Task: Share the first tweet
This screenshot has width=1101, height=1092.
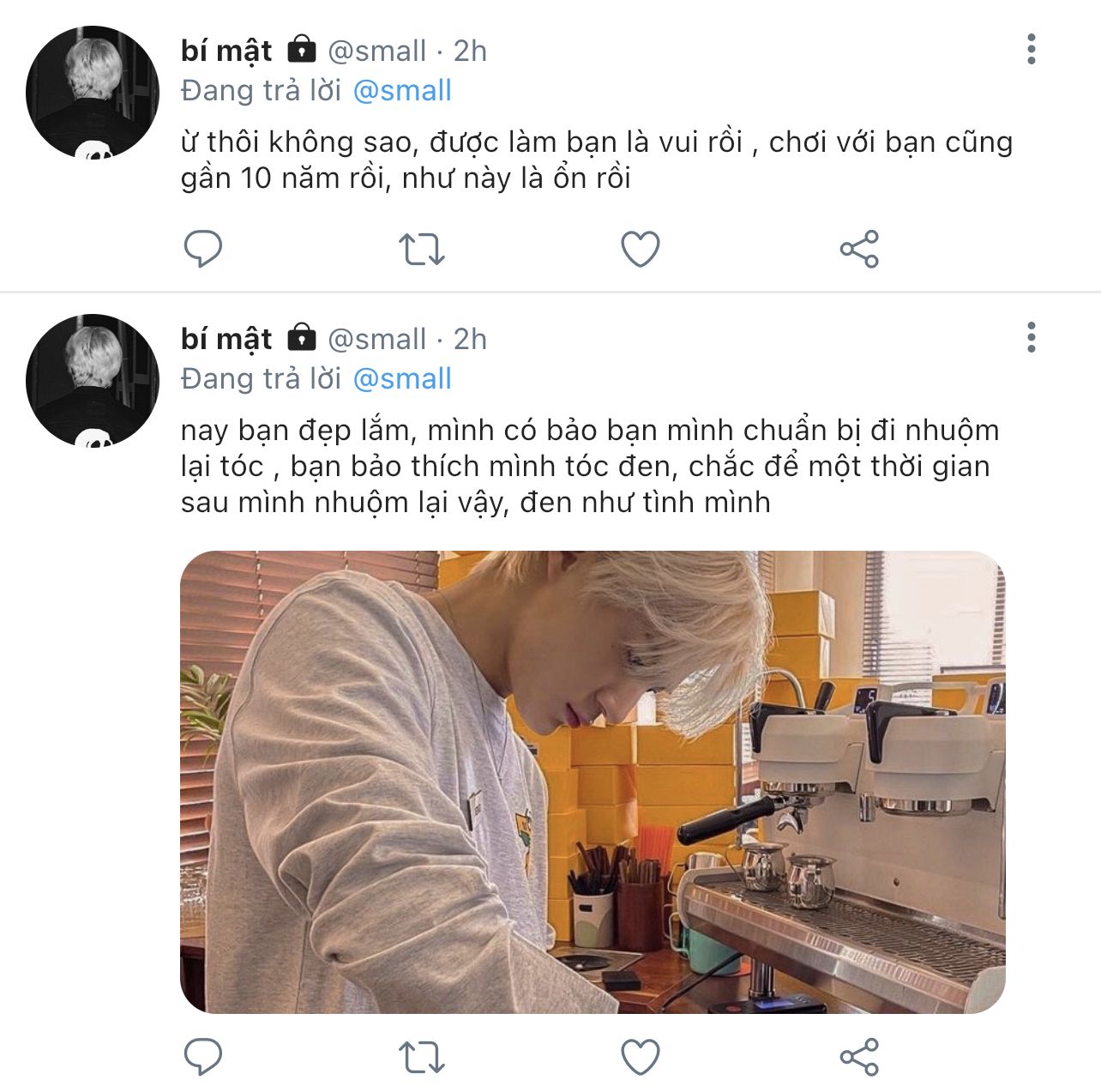Action: (x=859, y=250)
